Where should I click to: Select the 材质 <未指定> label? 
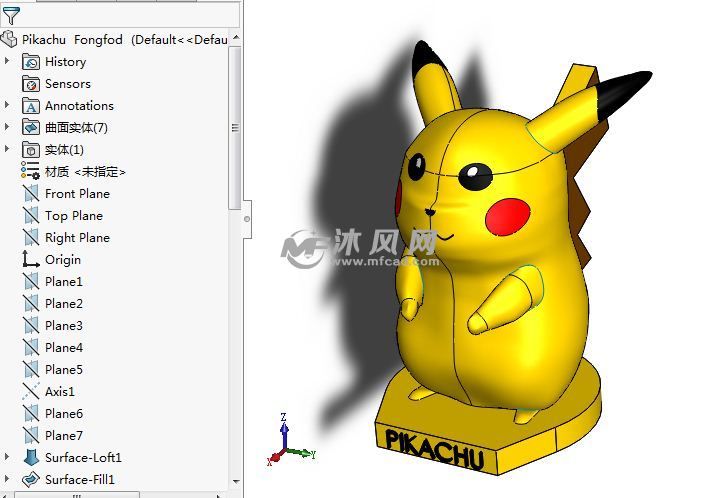point(85,172)
